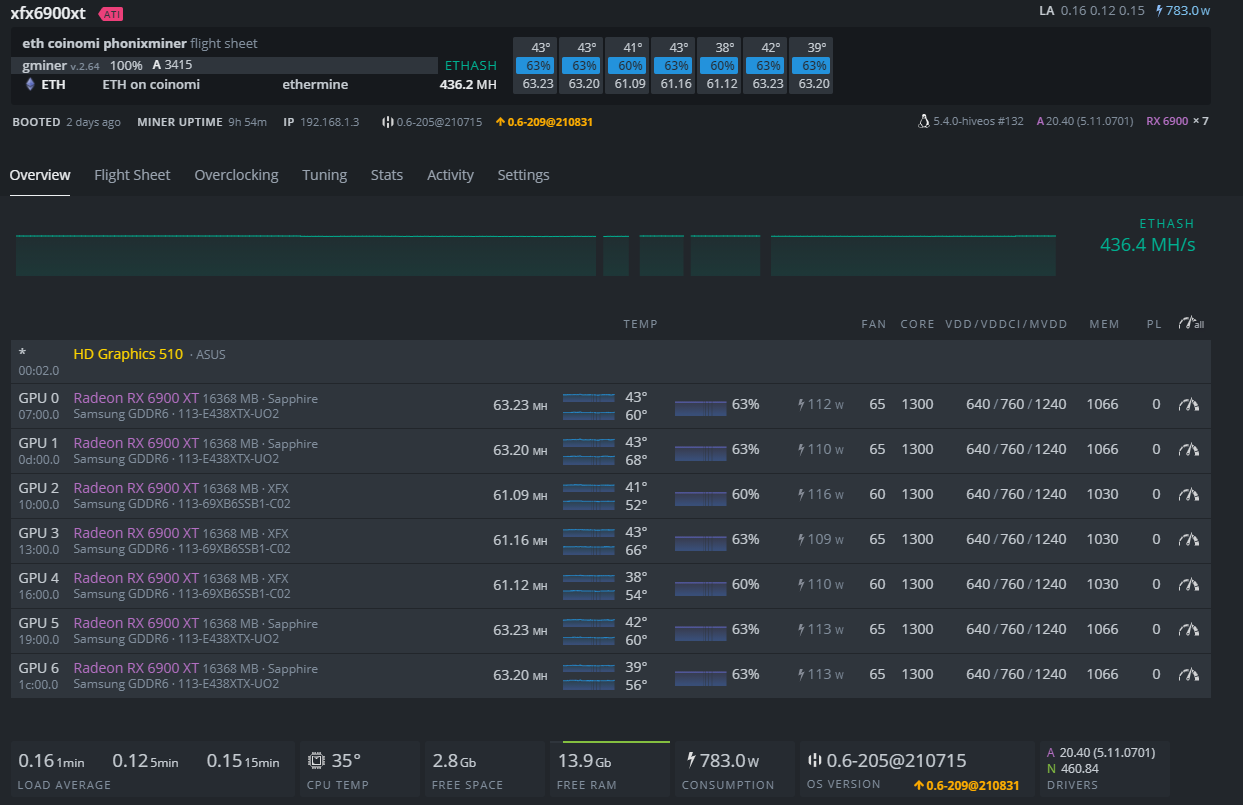Open the Overclocking tab
Screen dimensions: 1243x805
click(236, 175)
